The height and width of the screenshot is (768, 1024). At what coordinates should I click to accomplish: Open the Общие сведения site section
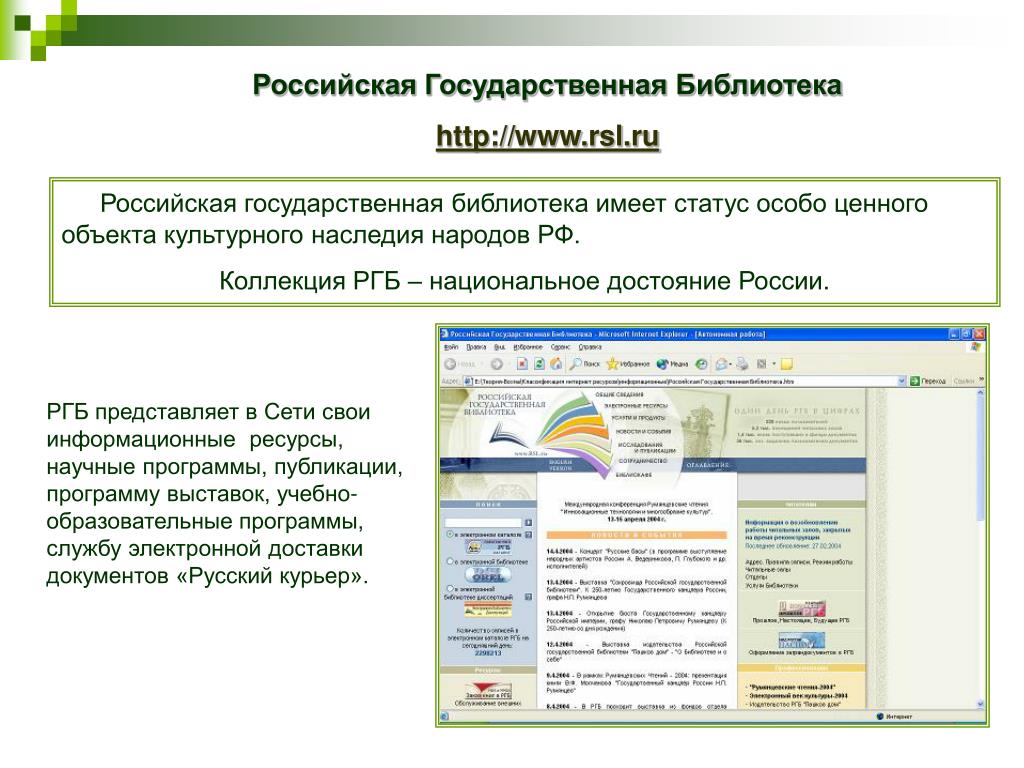[619, 394]
